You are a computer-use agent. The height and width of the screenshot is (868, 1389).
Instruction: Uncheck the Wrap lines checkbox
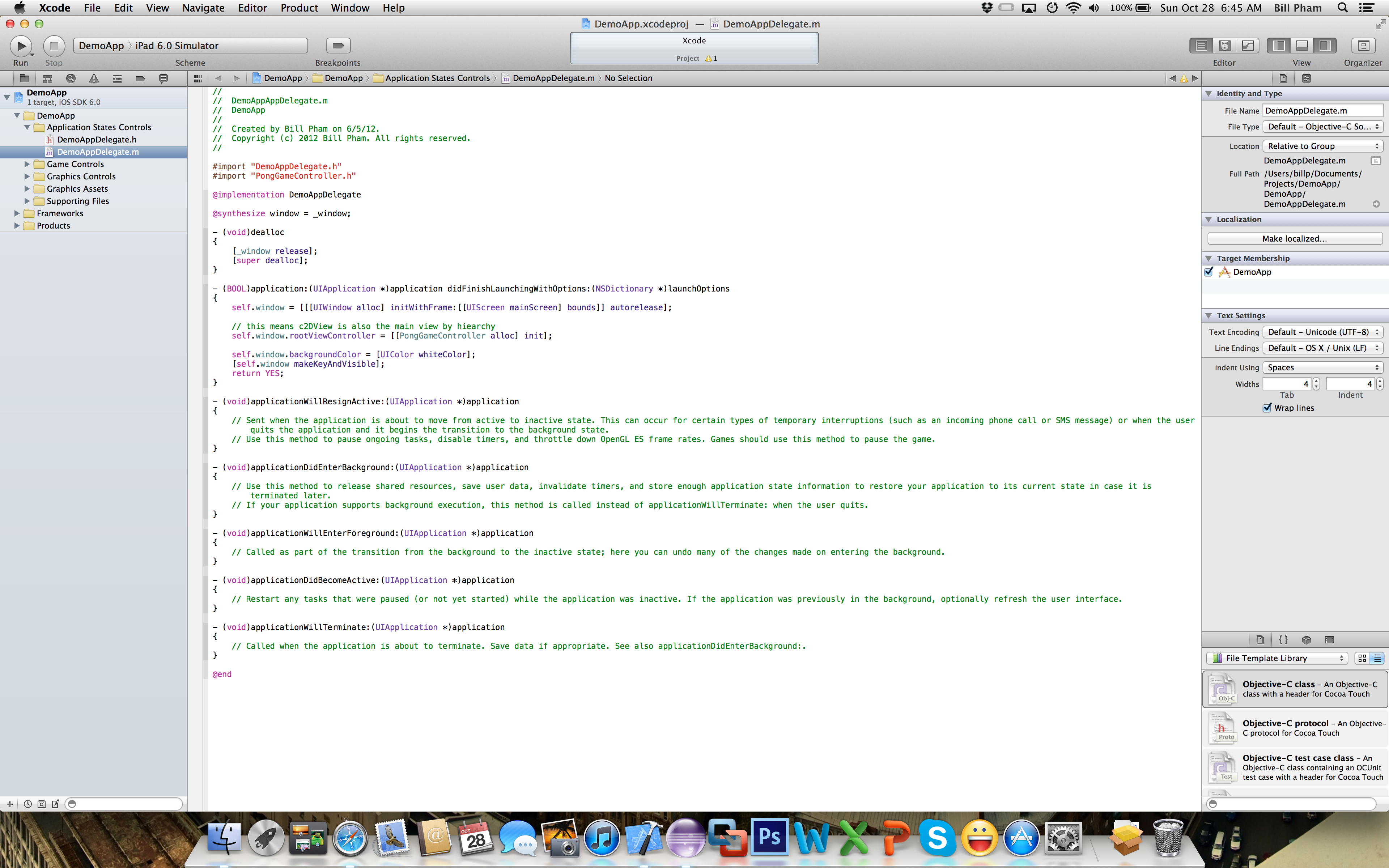(1267, 408)
